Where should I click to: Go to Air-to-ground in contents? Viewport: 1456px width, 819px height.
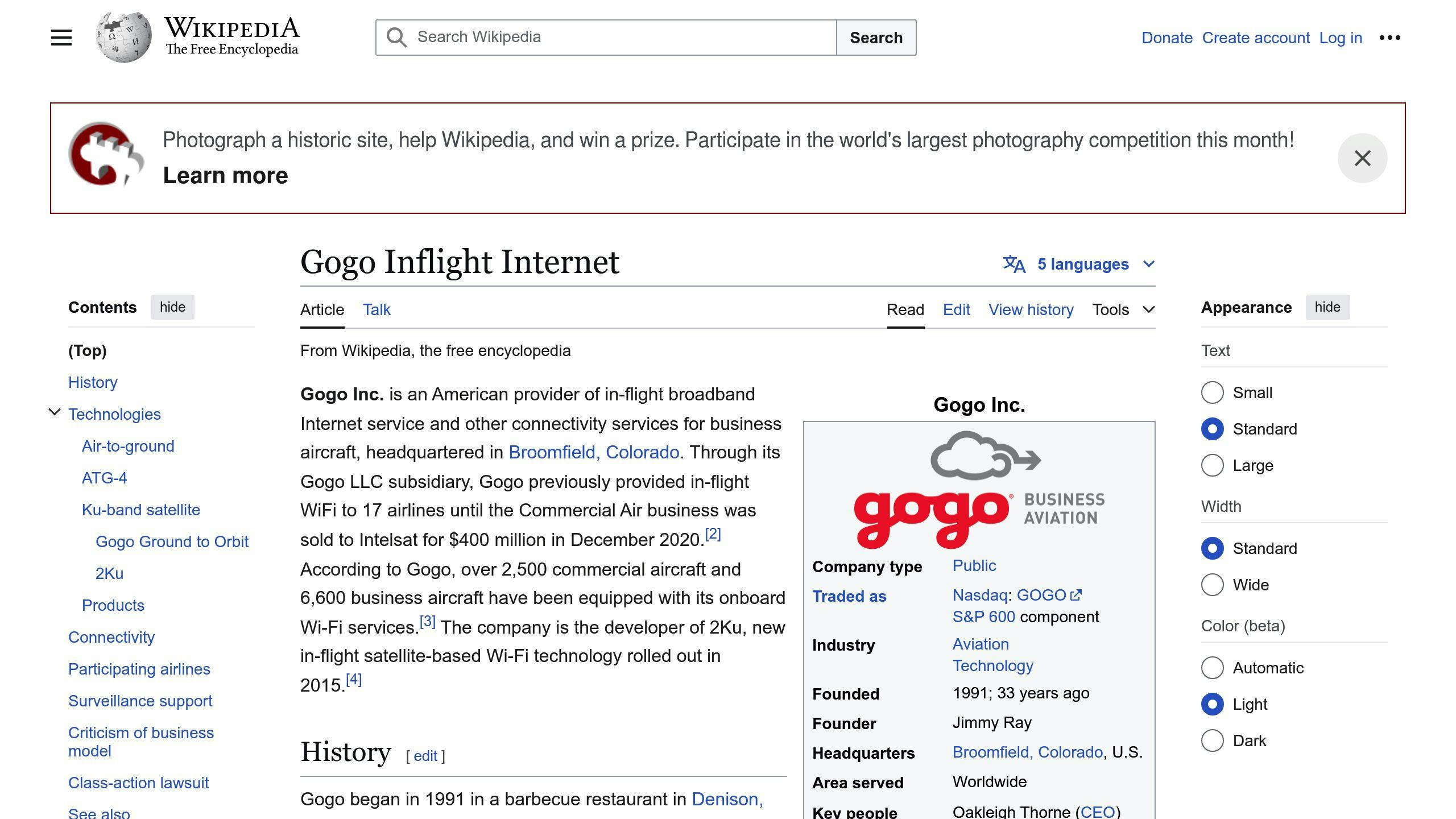(x=128, y=446)
